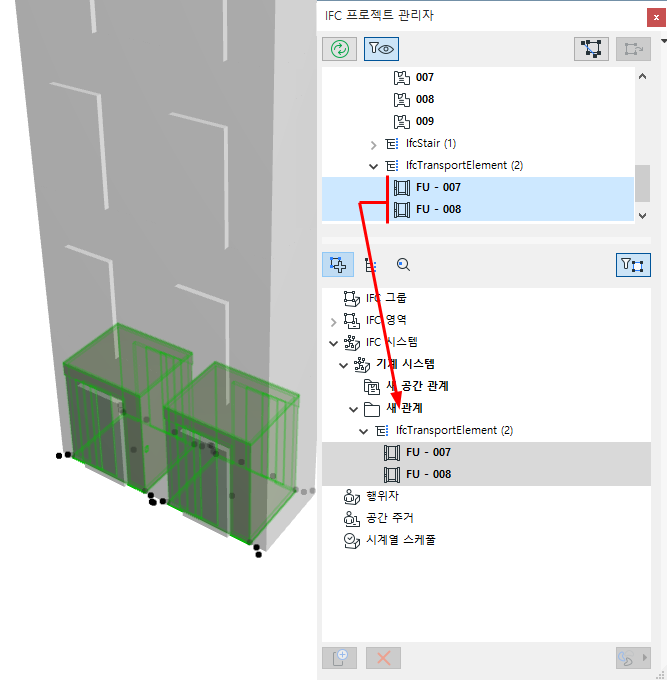Select the 새 관계 folder
Screen dimensions: 667x680
point(404,409)
